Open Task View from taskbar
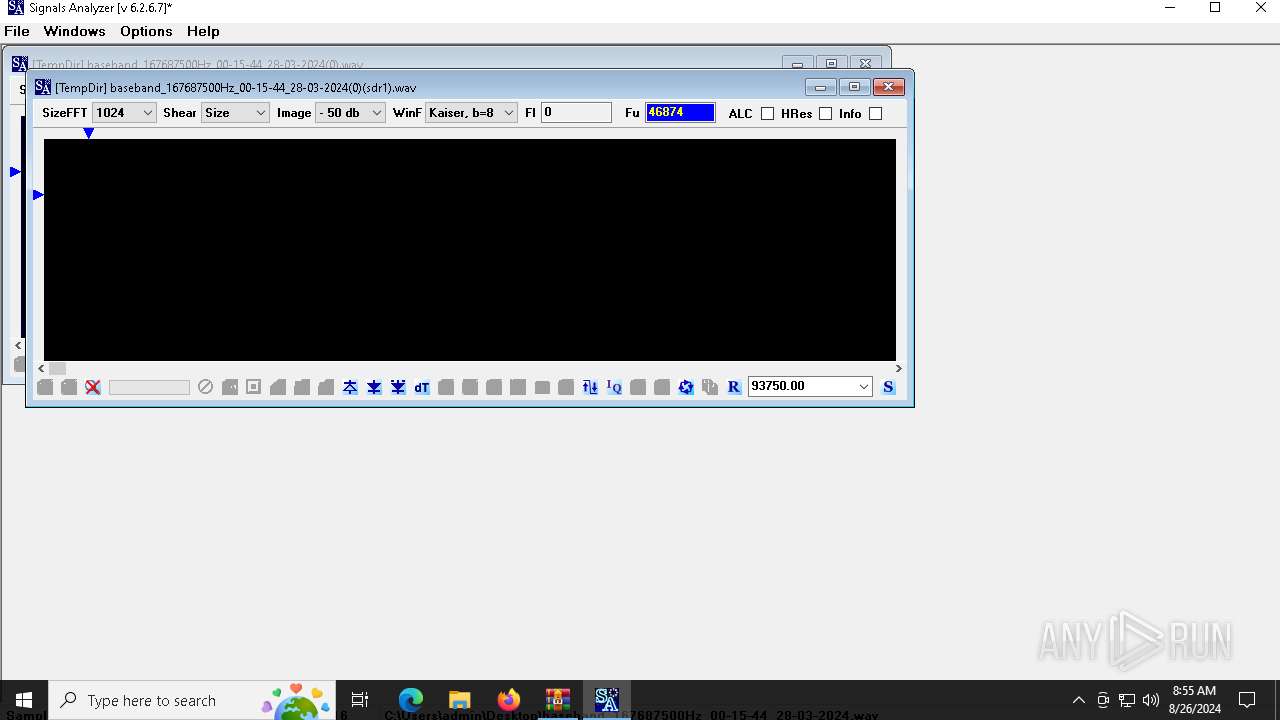1280x720 pixels. click(360, 700)
